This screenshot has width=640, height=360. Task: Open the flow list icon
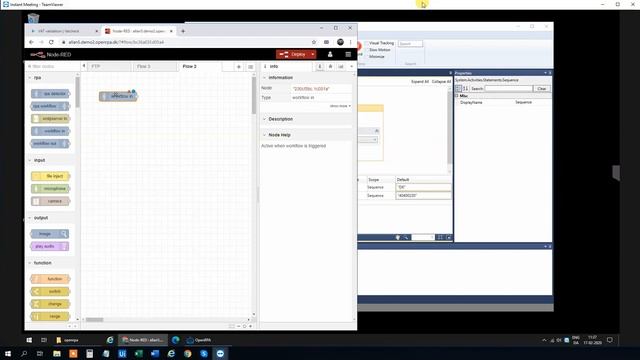click(x=250, y=67)
